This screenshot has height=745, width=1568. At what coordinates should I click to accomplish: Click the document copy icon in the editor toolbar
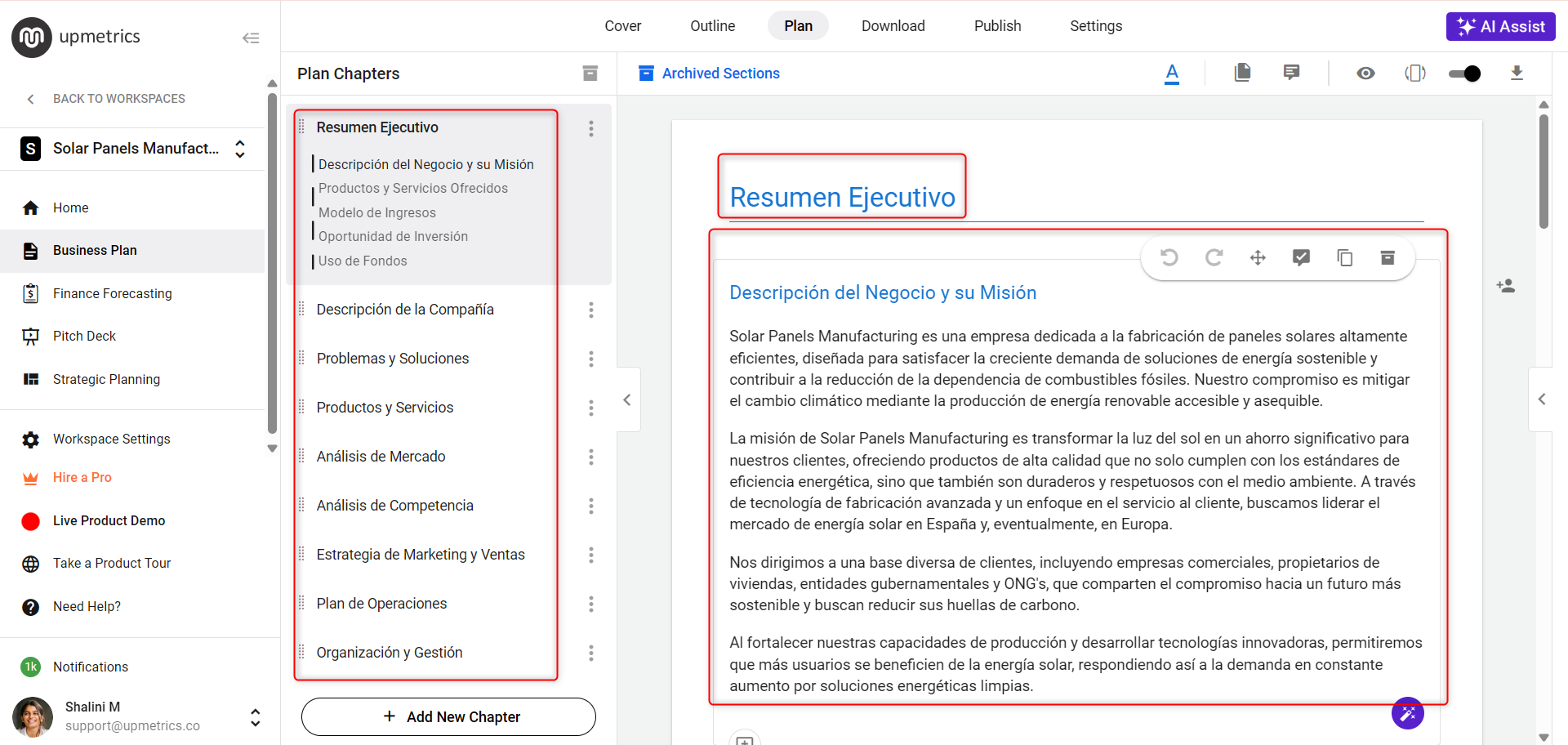pyautogui.click(x=1242, y=73)
